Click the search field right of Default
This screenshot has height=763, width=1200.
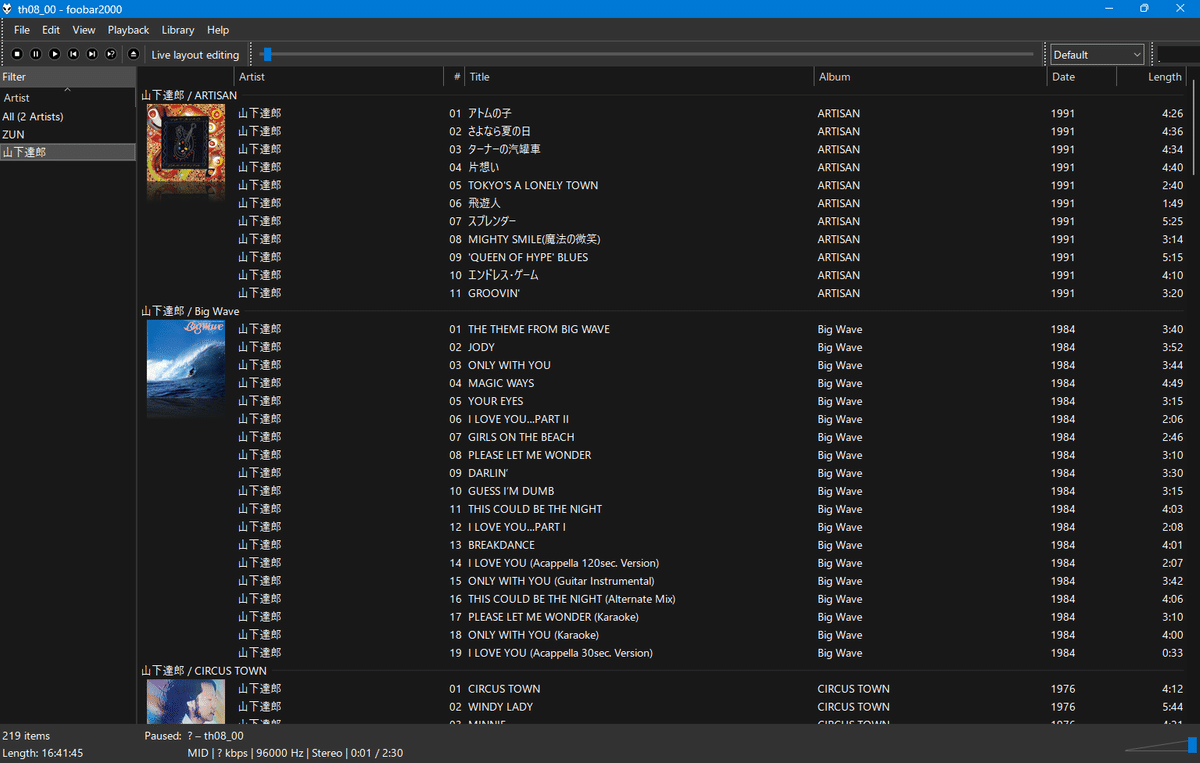[1178, 54]
